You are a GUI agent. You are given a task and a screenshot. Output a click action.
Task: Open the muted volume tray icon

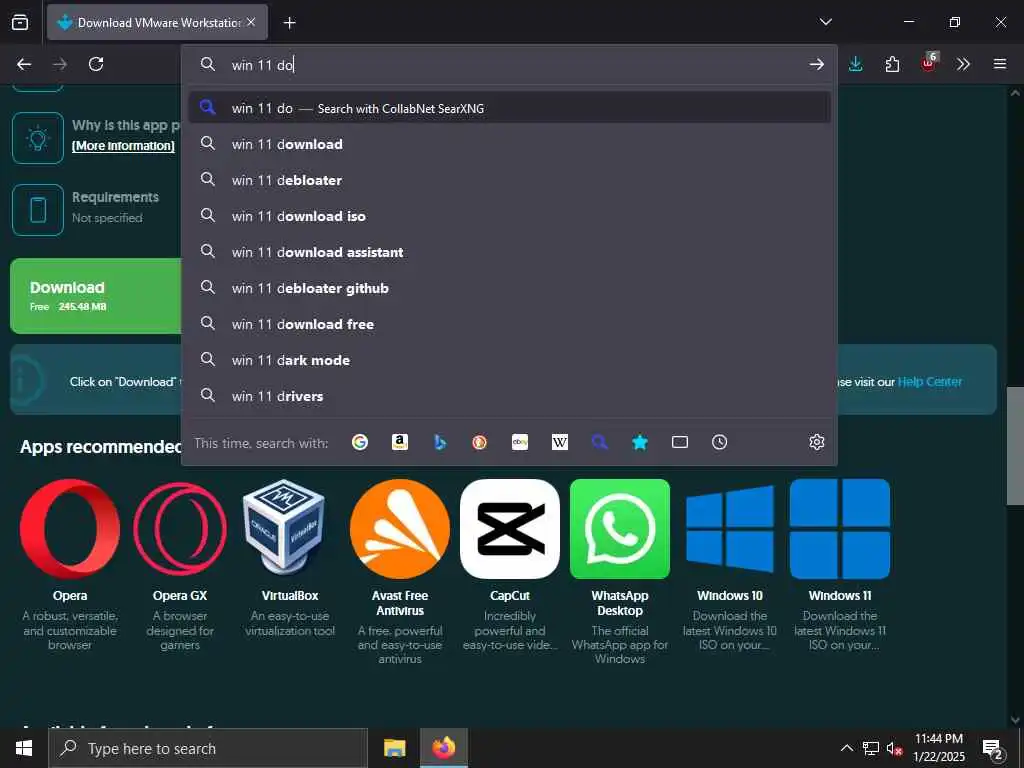coord(894,748)
